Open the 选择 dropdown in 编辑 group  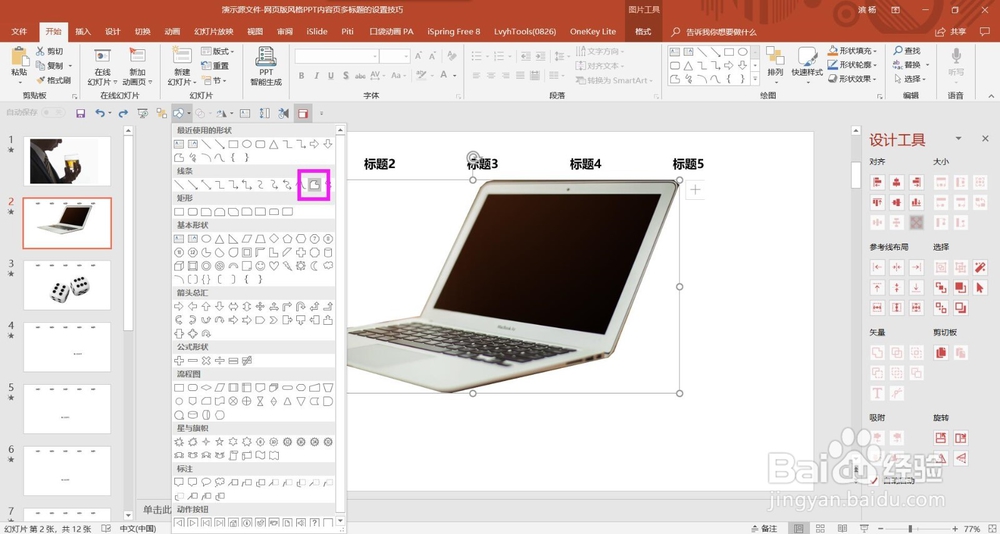pos(911,79)
